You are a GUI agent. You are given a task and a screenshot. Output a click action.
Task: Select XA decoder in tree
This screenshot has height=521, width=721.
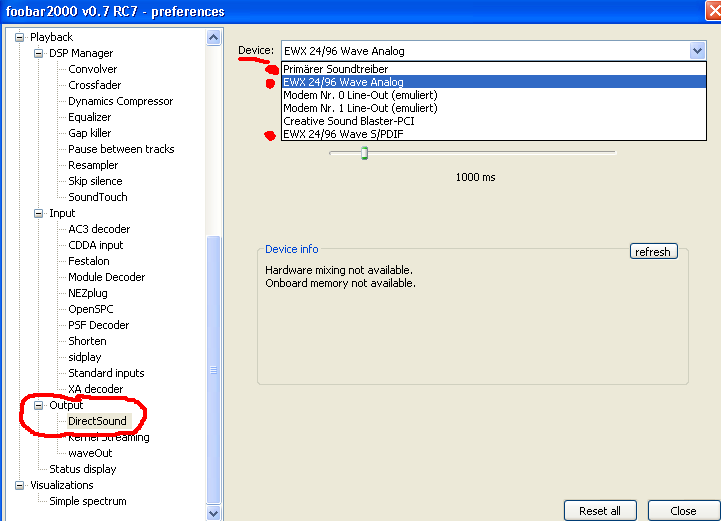click(x=96, y=389)
